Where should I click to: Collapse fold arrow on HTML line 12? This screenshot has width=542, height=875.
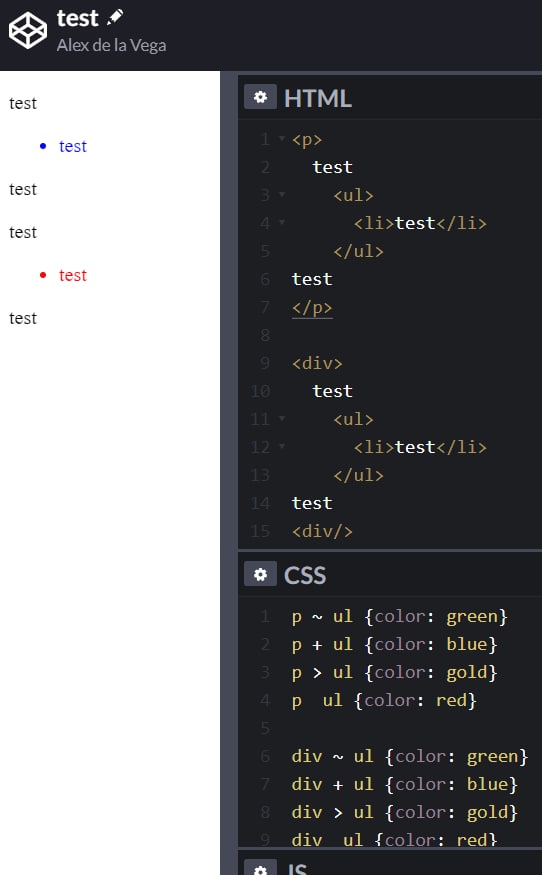tap(282, 446)
